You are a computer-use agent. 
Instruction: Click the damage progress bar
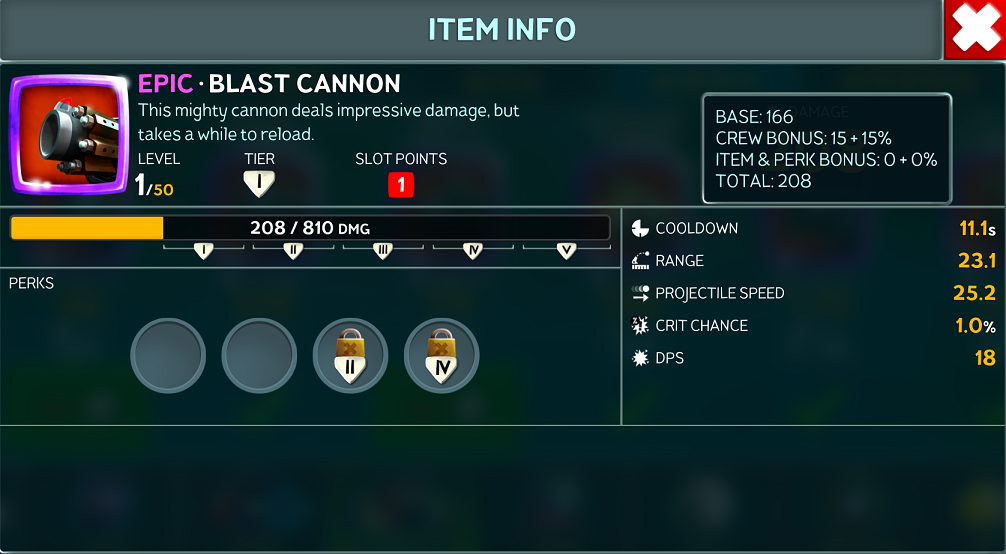tap(310, 228)
